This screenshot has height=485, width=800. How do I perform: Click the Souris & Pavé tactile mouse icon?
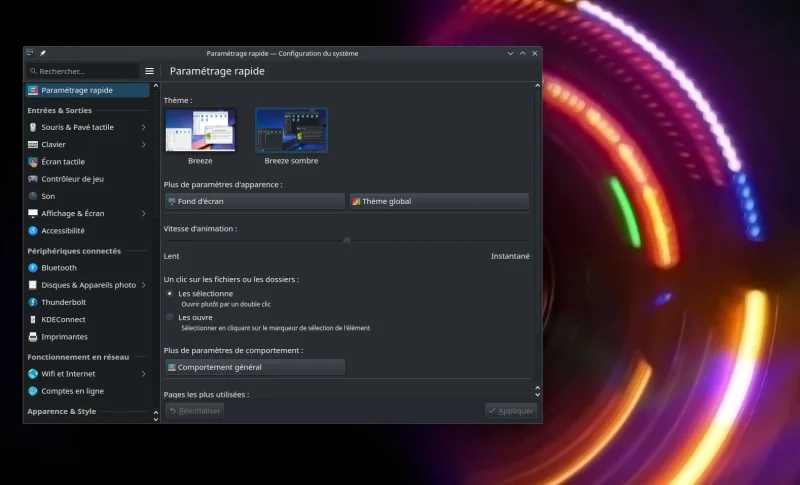pos(33,127)
